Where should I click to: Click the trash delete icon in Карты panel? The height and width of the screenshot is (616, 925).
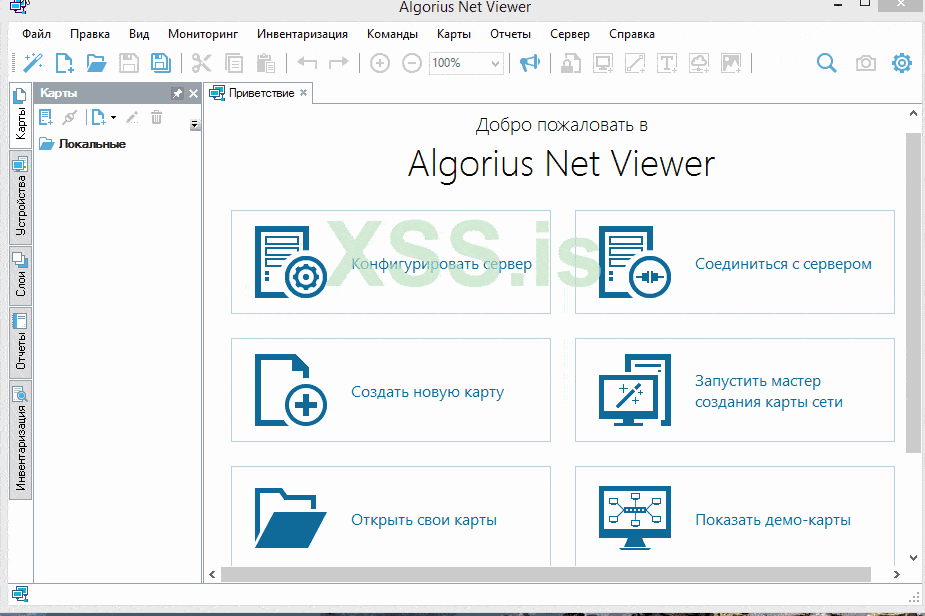[x=156, y=117]
